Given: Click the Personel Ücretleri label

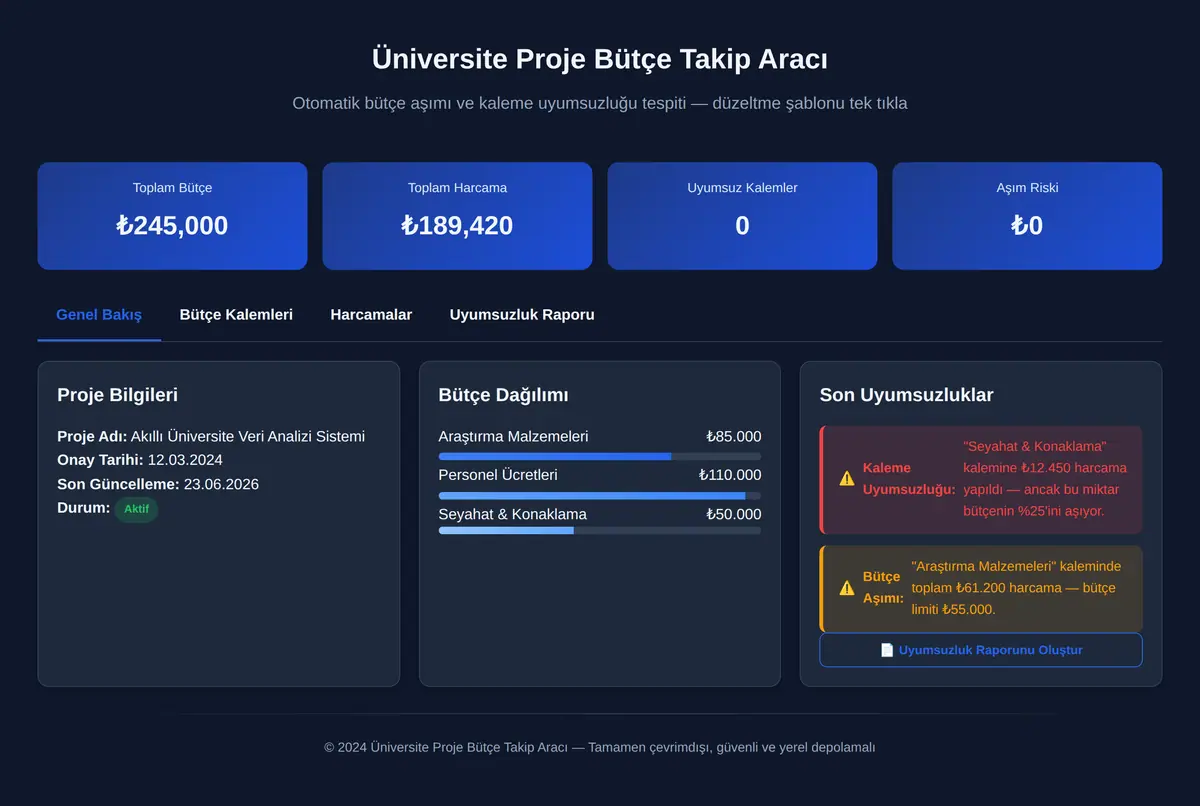Looking at the screenshot, I should click(498, 475).
